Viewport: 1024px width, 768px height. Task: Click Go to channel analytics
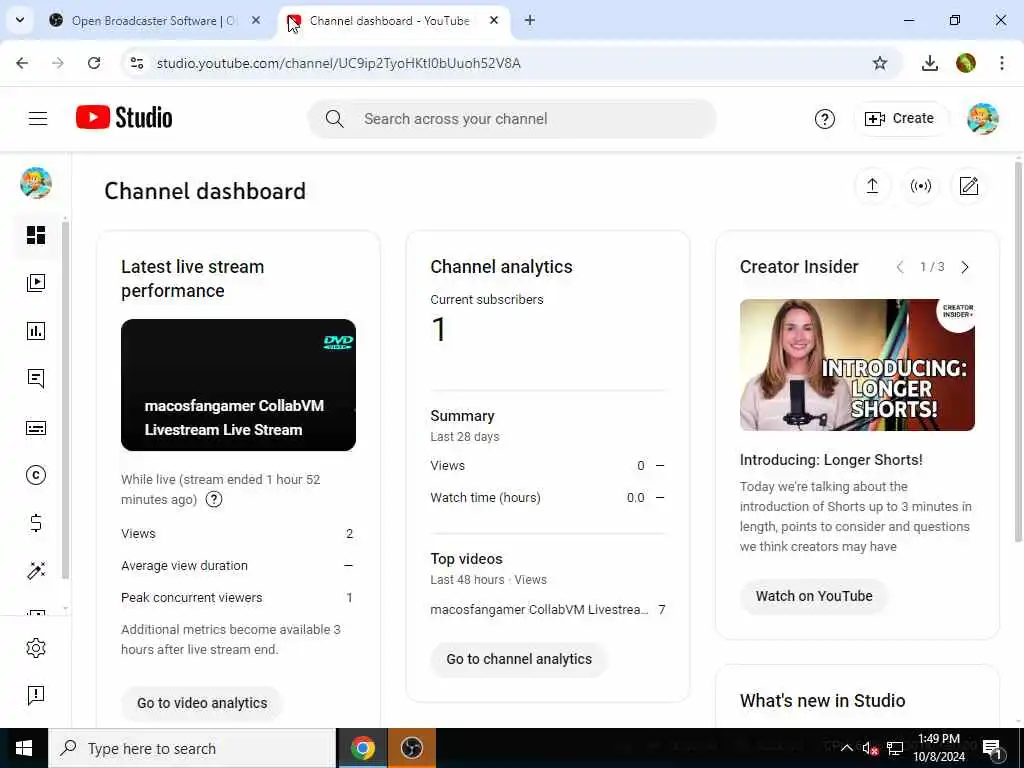click(519, 660)
